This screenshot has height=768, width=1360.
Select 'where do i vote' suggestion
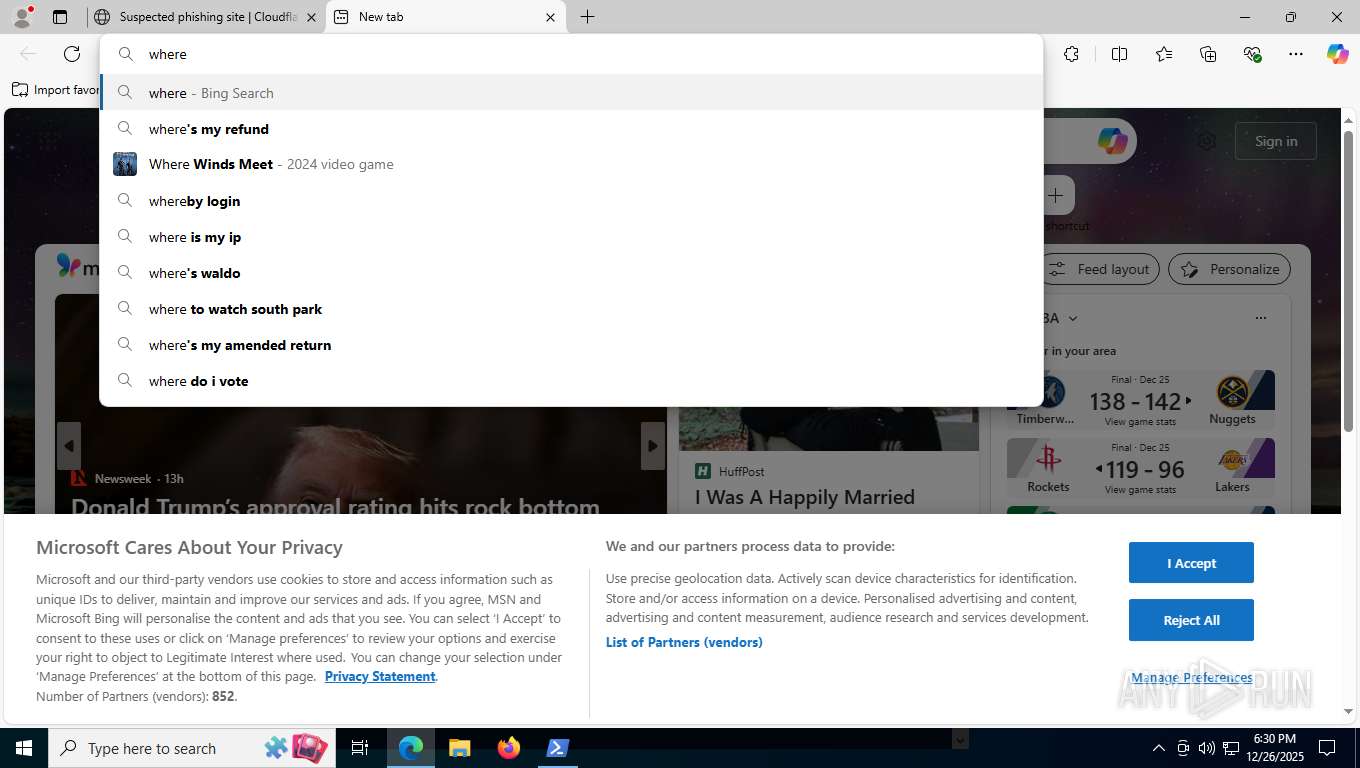point(571,381)
